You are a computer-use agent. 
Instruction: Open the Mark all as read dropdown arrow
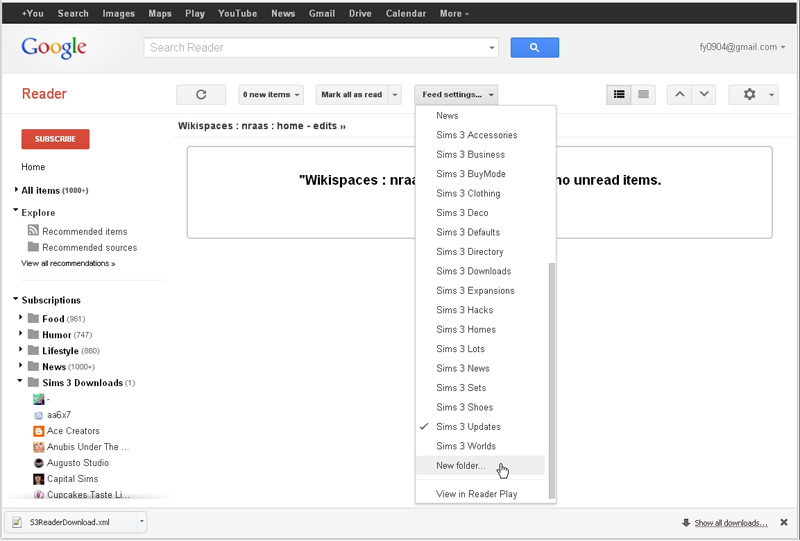395,94
